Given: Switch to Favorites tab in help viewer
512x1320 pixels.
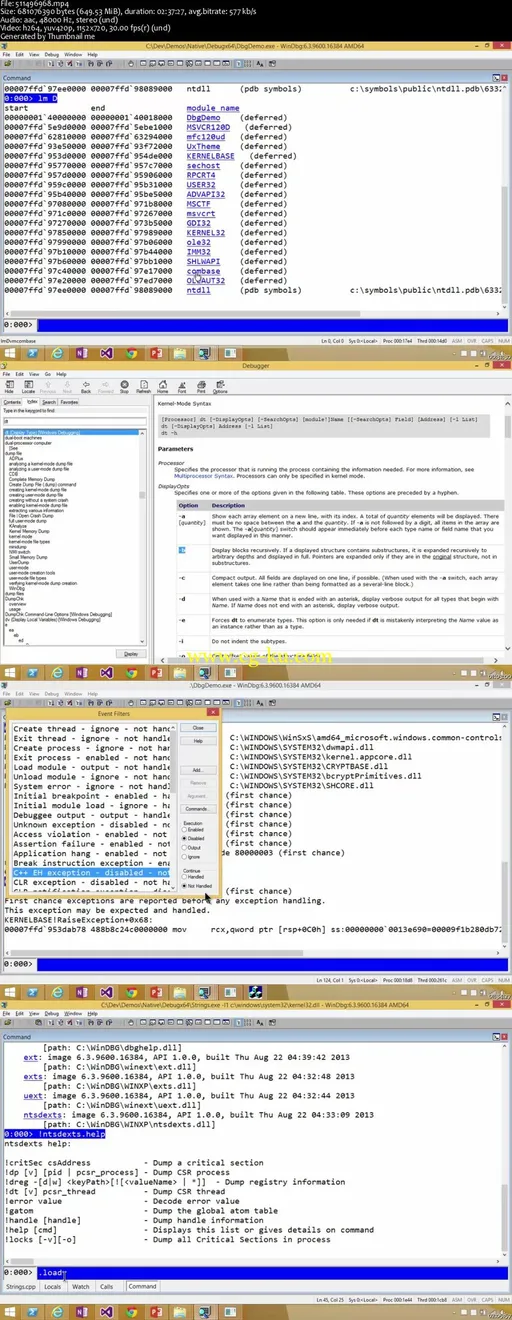Looking at the screenshot, I should point(69,402).
